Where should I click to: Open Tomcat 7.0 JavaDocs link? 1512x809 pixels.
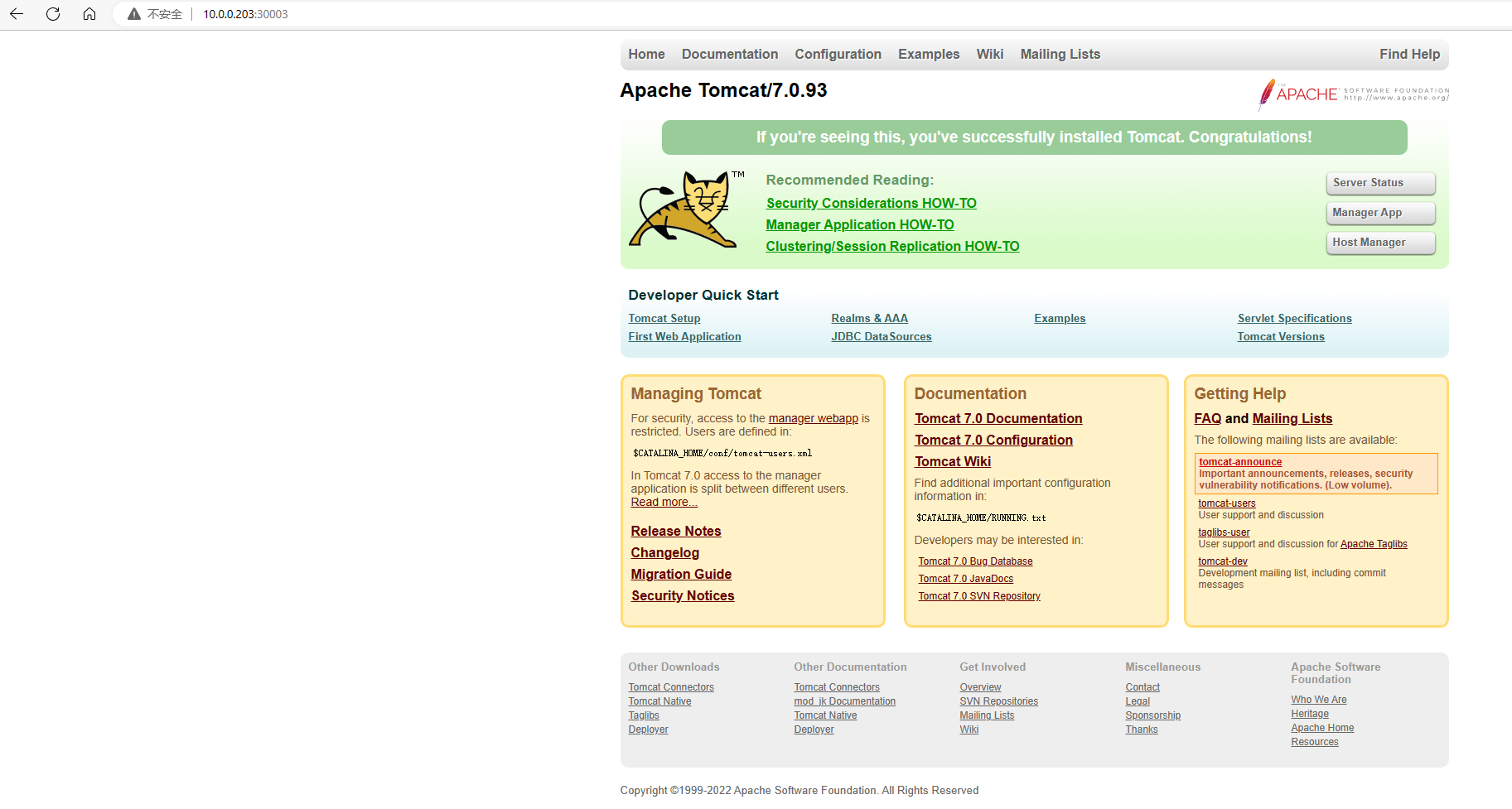pos(965,579)
